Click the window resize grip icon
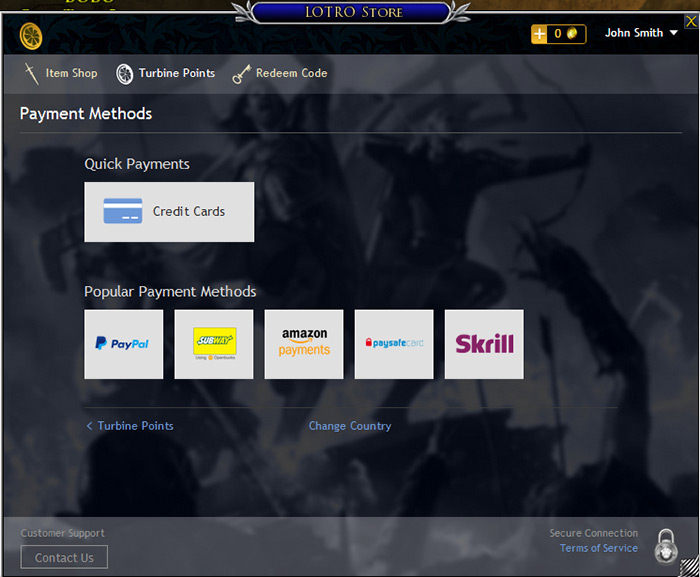The width and height of the screenshot is (700, 577). coord(690,567)
